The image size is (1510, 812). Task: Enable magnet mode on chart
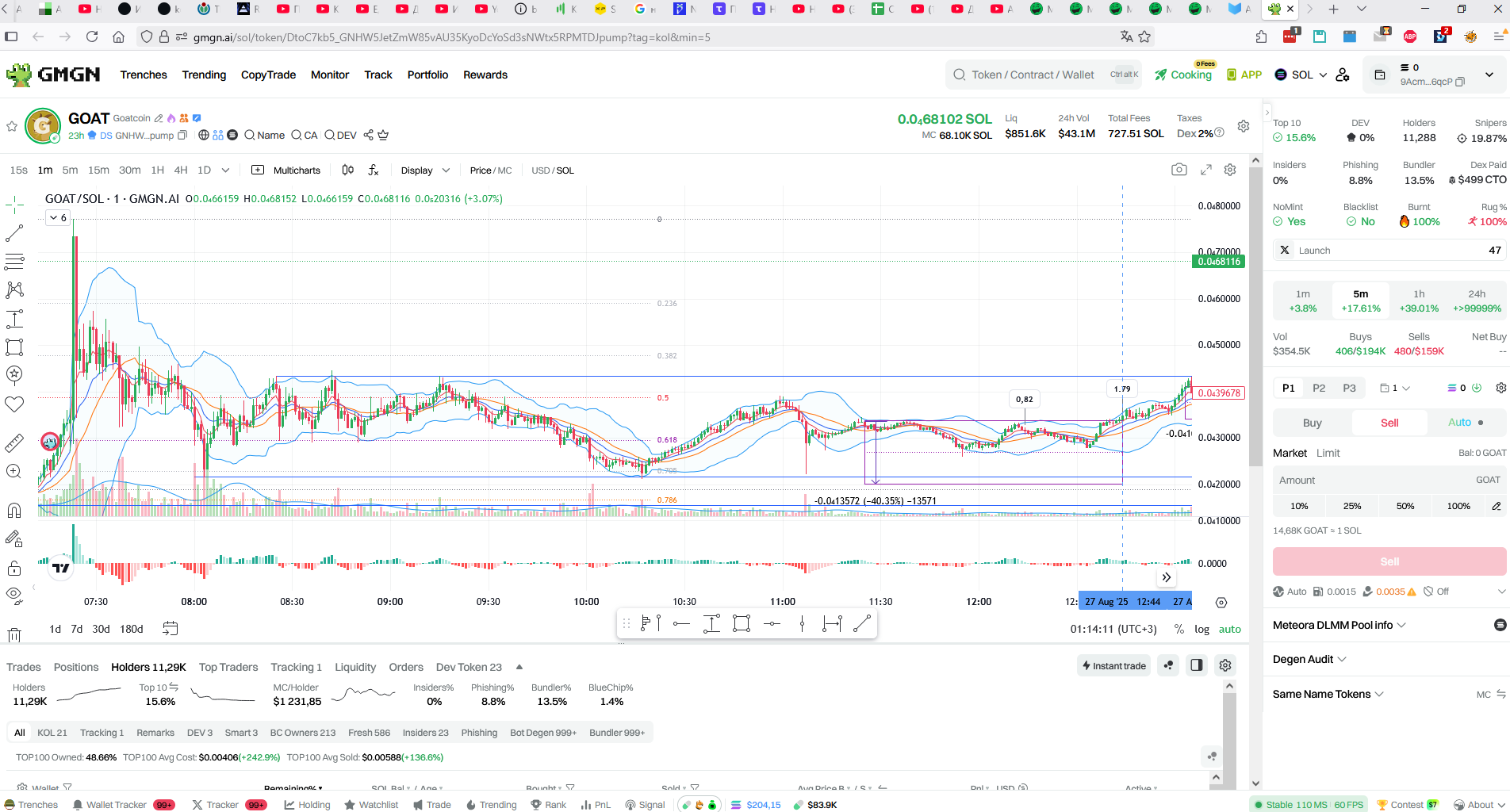(x=14, y=510)
